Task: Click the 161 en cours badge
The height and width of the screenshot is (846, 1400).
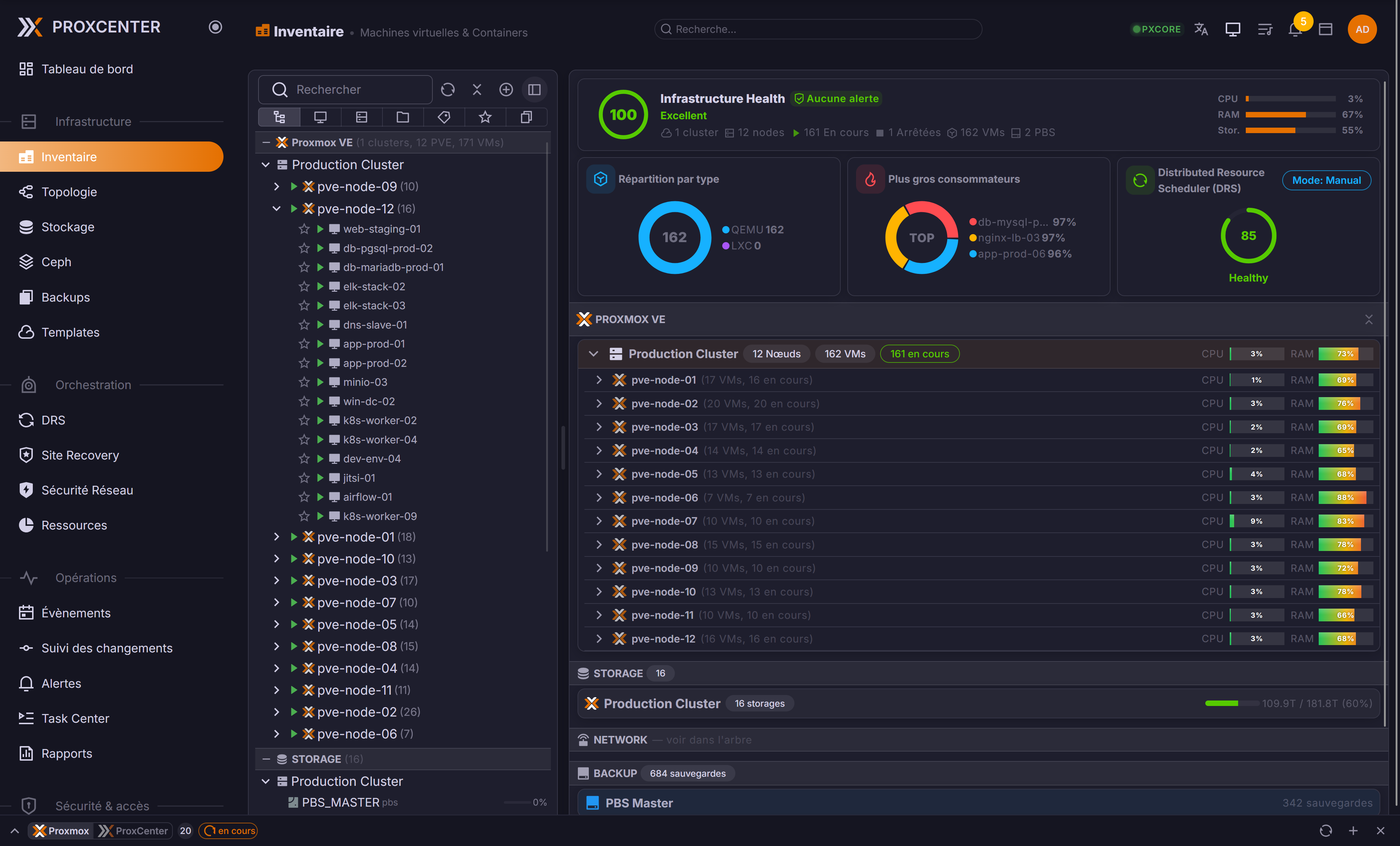Action: 919,354
